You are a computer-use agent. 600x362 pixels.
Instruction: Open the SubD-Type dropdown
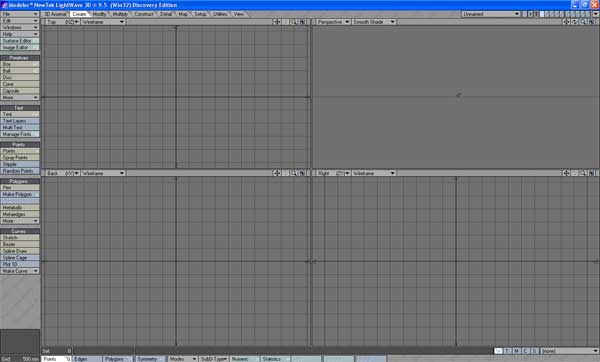[214, 359]
